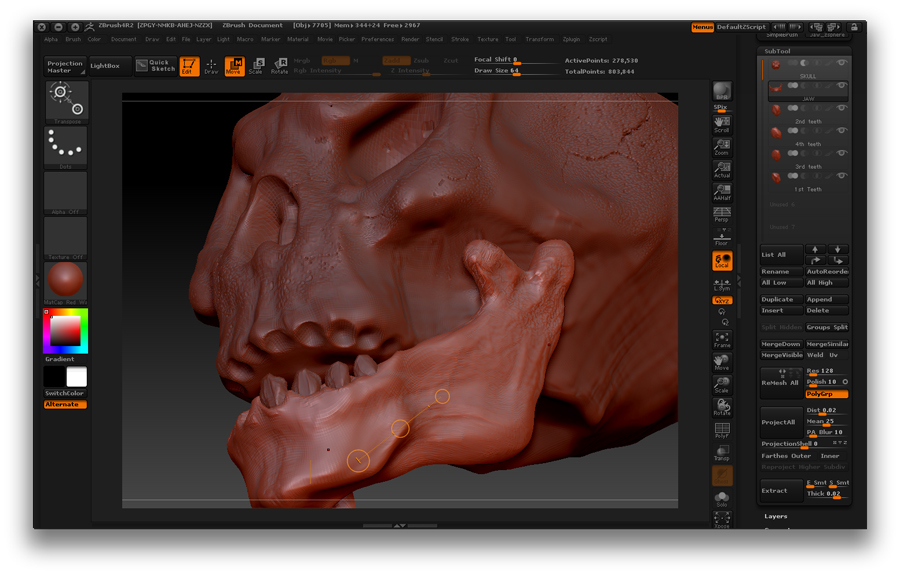
Task: Move subtool up with up arrow
Action: click(x=815, y=249)
